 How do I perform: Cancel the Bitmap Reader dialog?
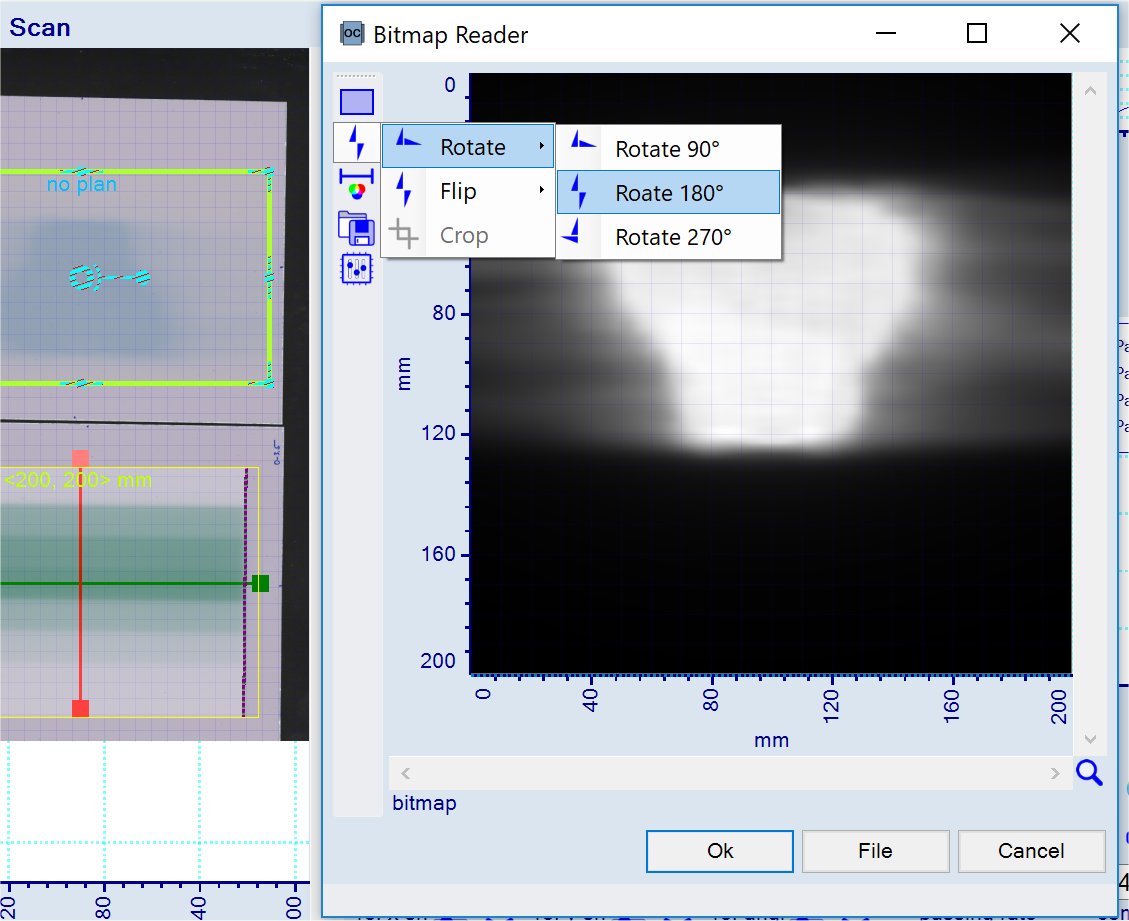tap(1031, 851)
